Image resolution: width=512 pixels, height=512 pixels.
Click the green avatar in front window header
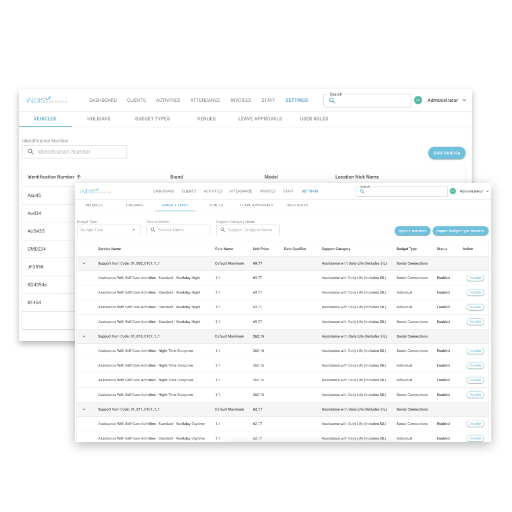(453, 191)
